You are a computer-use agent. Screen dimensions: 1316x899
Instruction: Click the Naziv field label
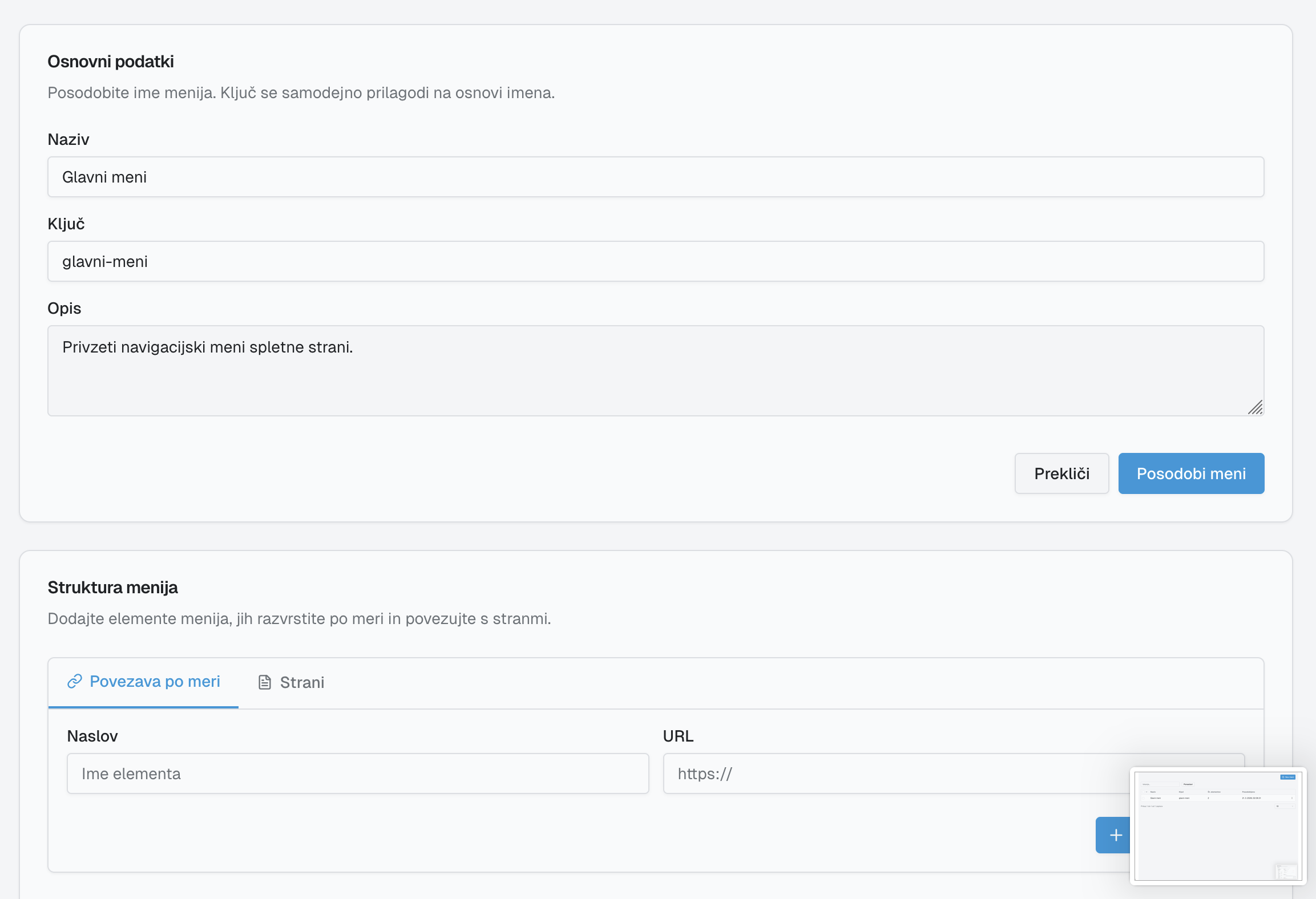point(68,139)
